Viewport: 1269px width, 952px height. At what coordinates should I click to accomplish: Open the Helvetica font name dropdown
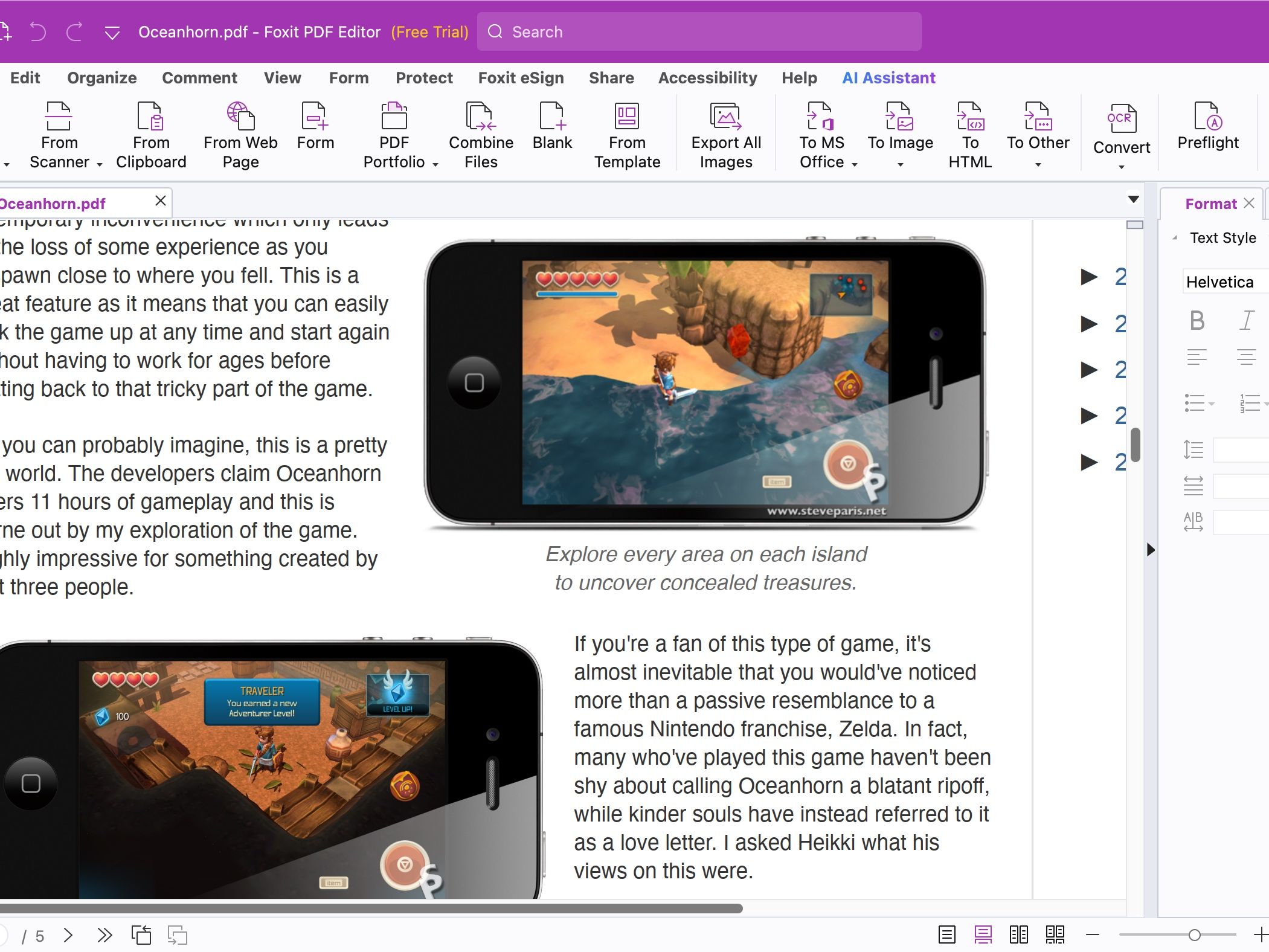click(x=1223, y=282)
